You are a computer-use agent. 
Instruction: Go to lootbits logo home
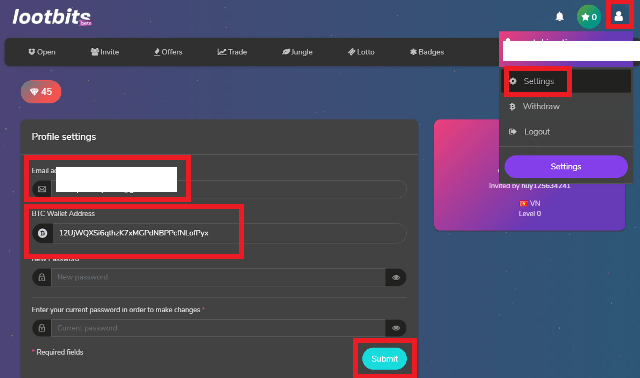52,17
